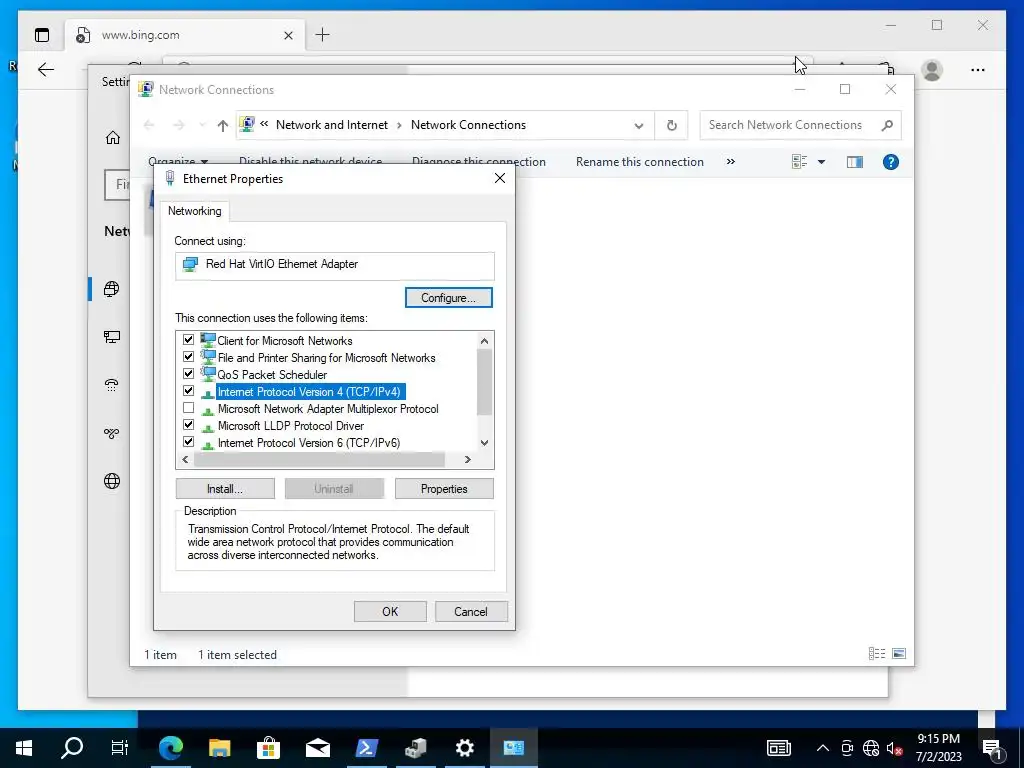Open Properties for selected protocol

point(444,489)
